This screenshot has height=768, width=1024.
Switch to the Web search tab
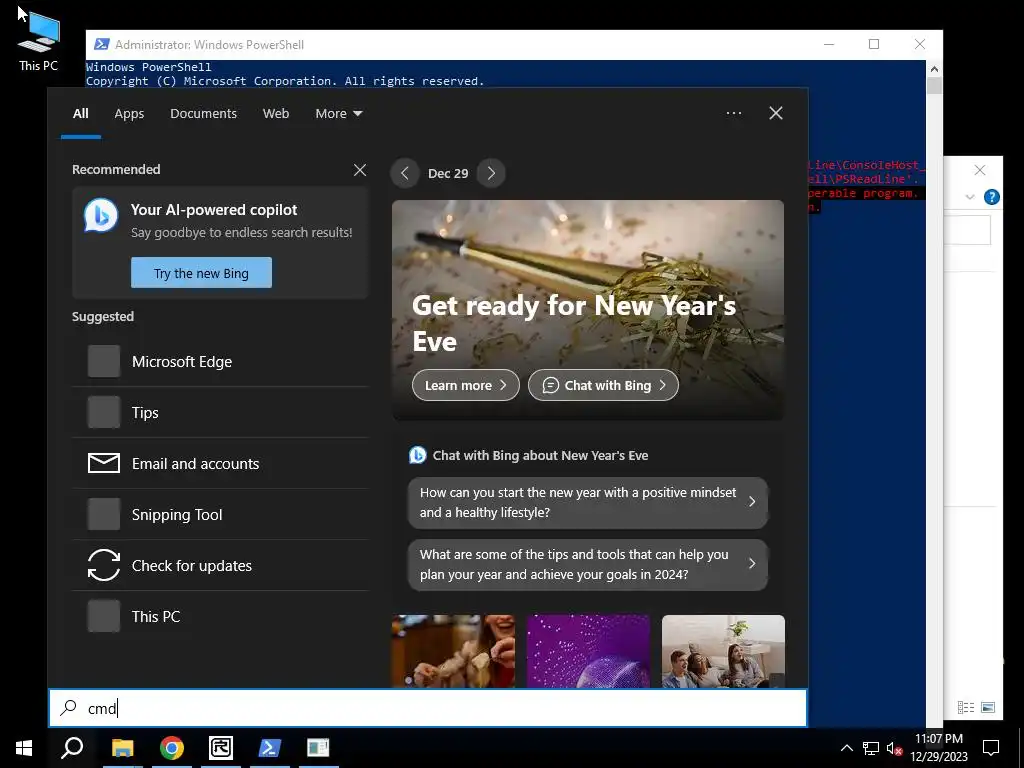click(x=276, y=114)
